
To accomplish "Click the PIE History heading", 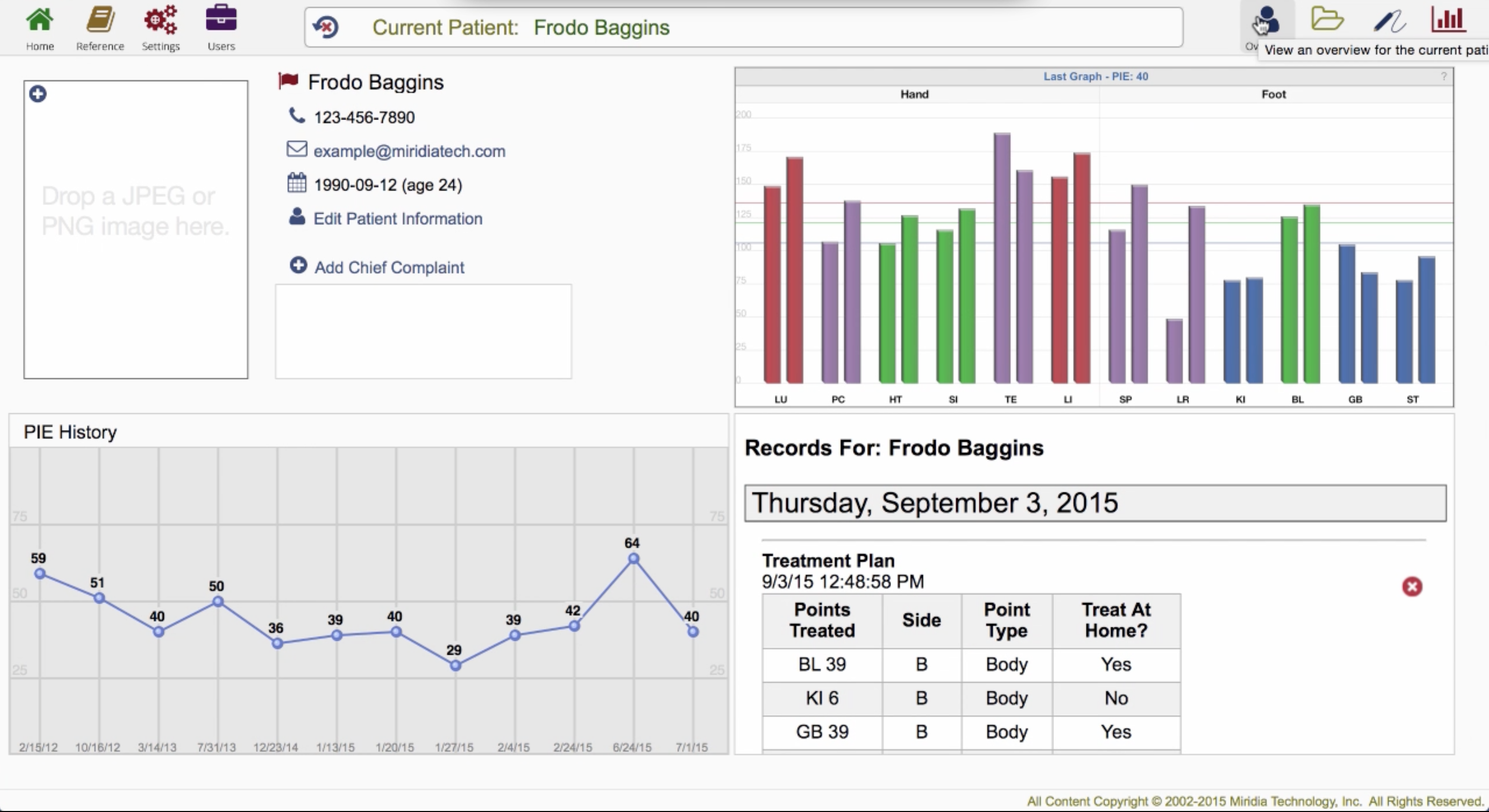I will point(70,432).
